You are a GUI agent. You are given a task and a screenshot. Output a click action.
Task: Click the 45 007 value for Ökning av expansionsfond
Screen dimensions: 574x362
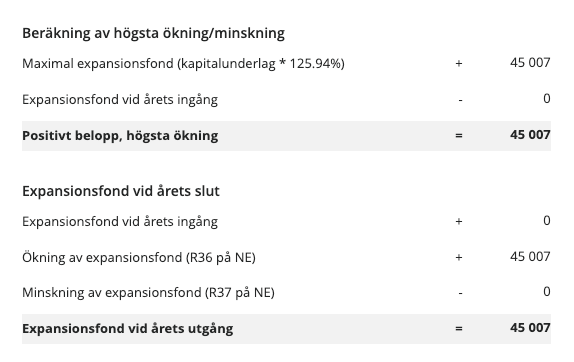pyautogui.click(x=530, y=257)
